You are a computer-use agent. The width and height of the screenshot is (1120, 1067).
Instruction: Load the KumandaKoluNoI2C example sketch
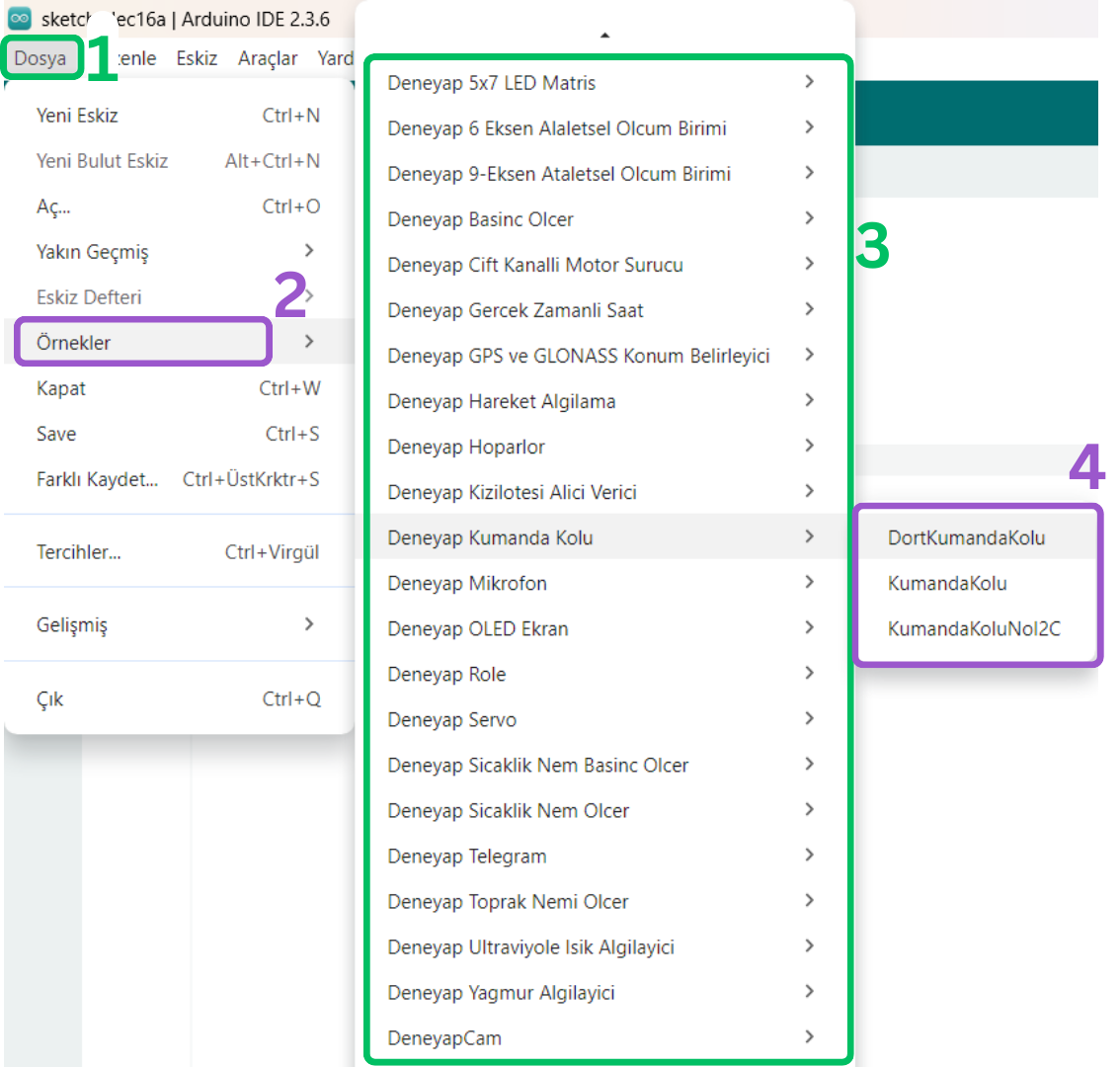click(977, 629)
